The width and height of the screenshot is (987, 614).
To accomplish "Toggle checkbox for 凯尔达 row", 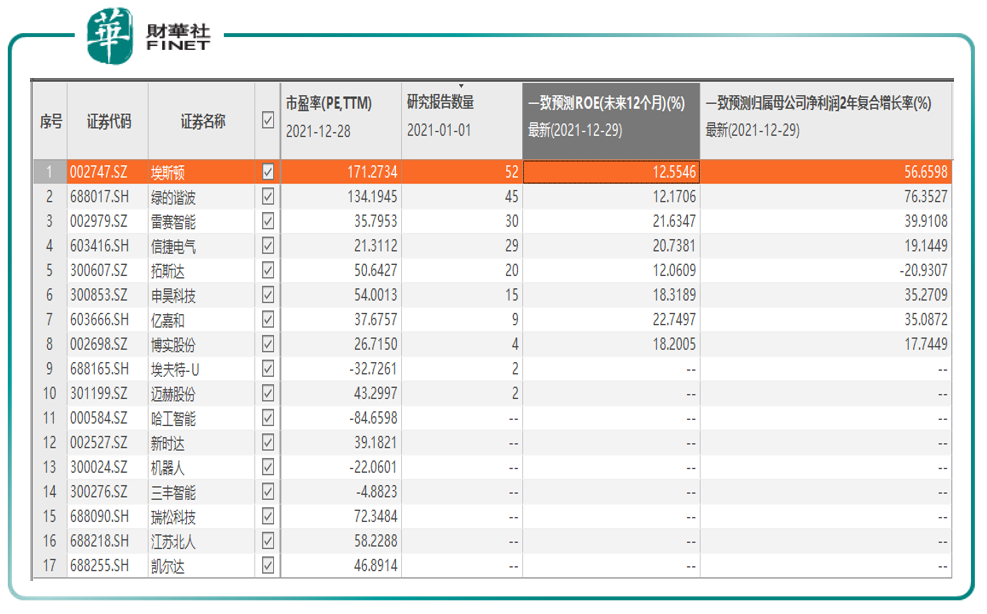I will pyautogui.click(x=268, y=566).
